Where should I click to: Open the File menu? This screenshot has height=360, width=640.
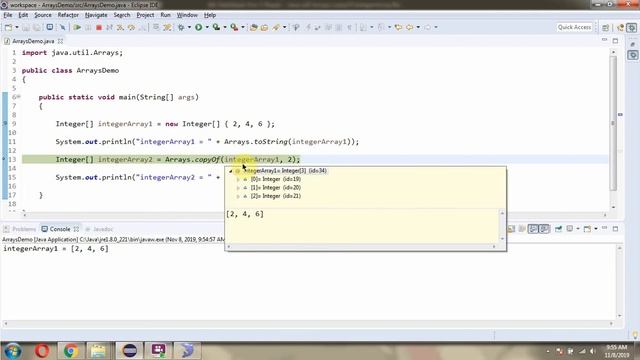pyautogui.click(x=8, y=15)
